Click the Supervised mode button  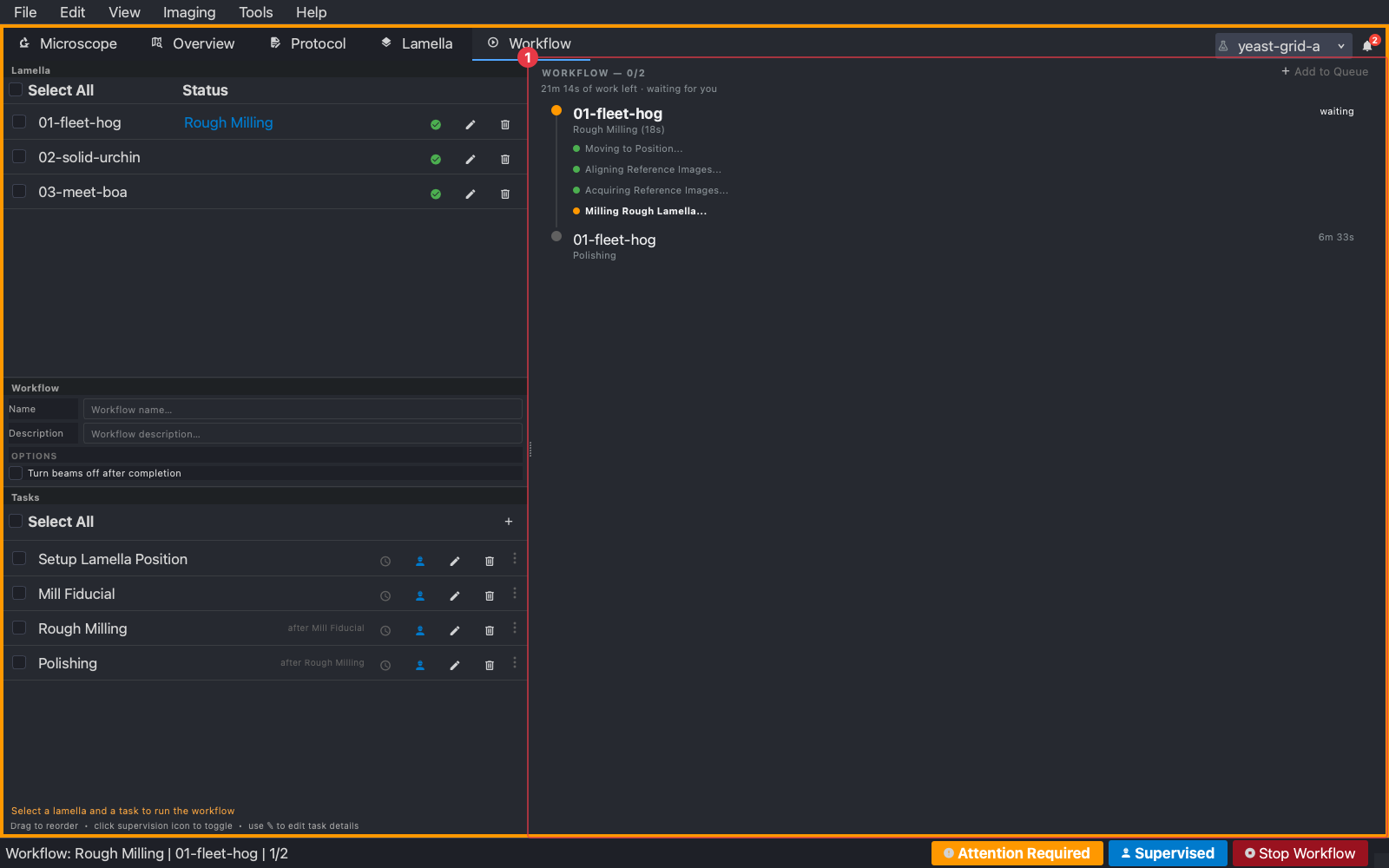click(x=1168, y=853)
